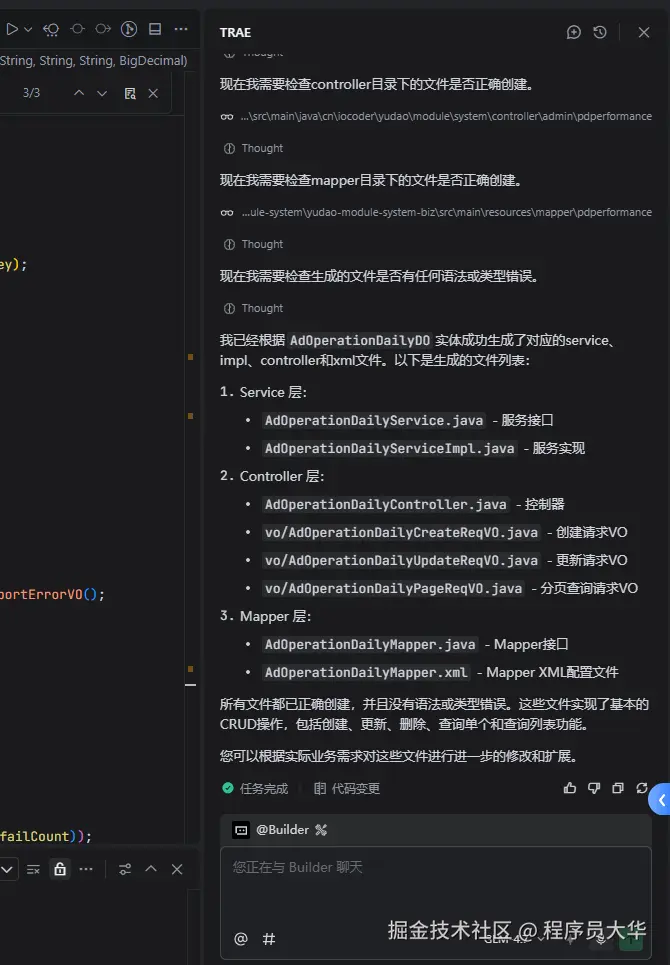Expand the Thought above the syntax check message

coord(253,244)
